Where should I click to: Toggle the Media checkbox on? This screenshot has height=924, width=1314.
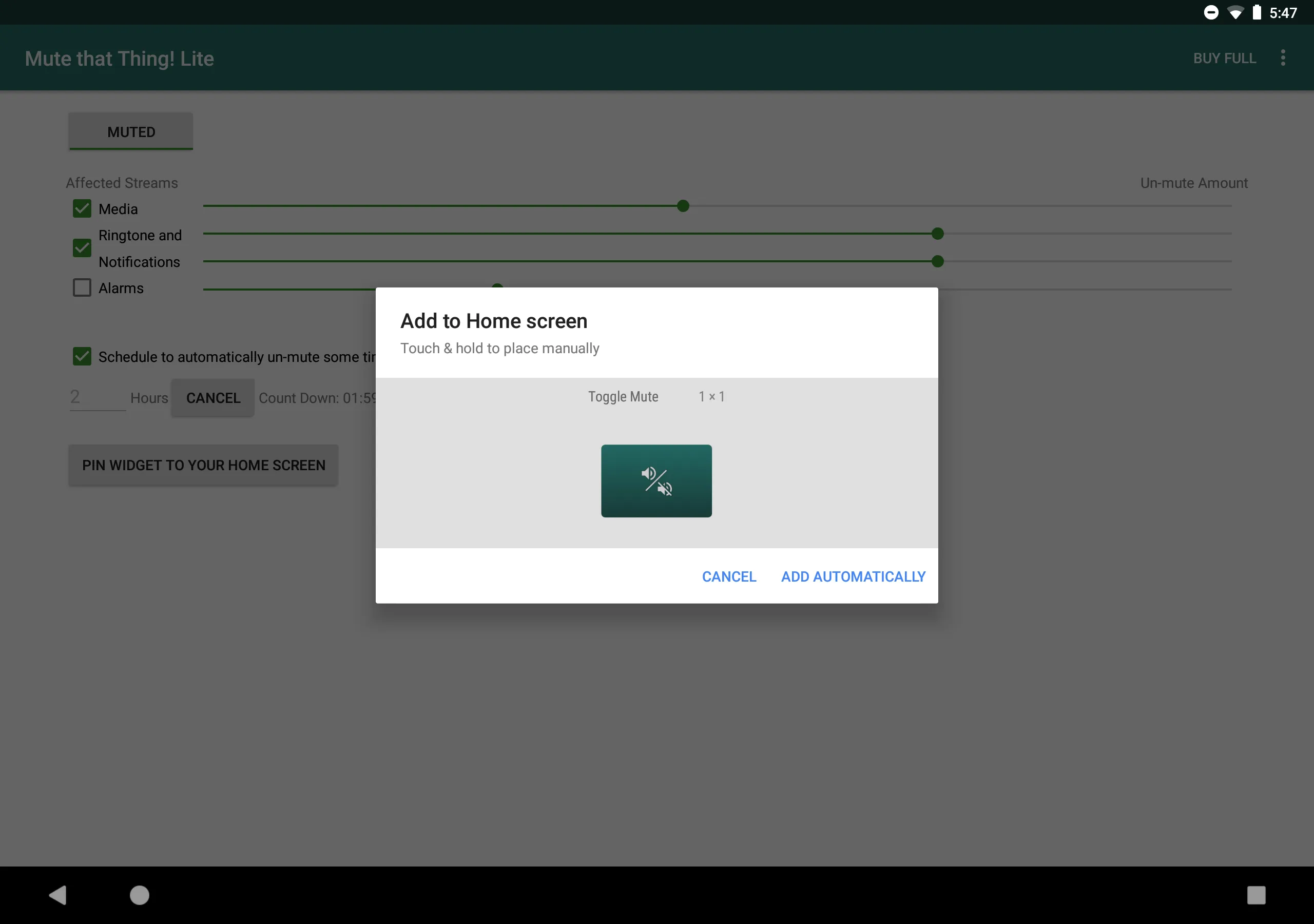82,208
